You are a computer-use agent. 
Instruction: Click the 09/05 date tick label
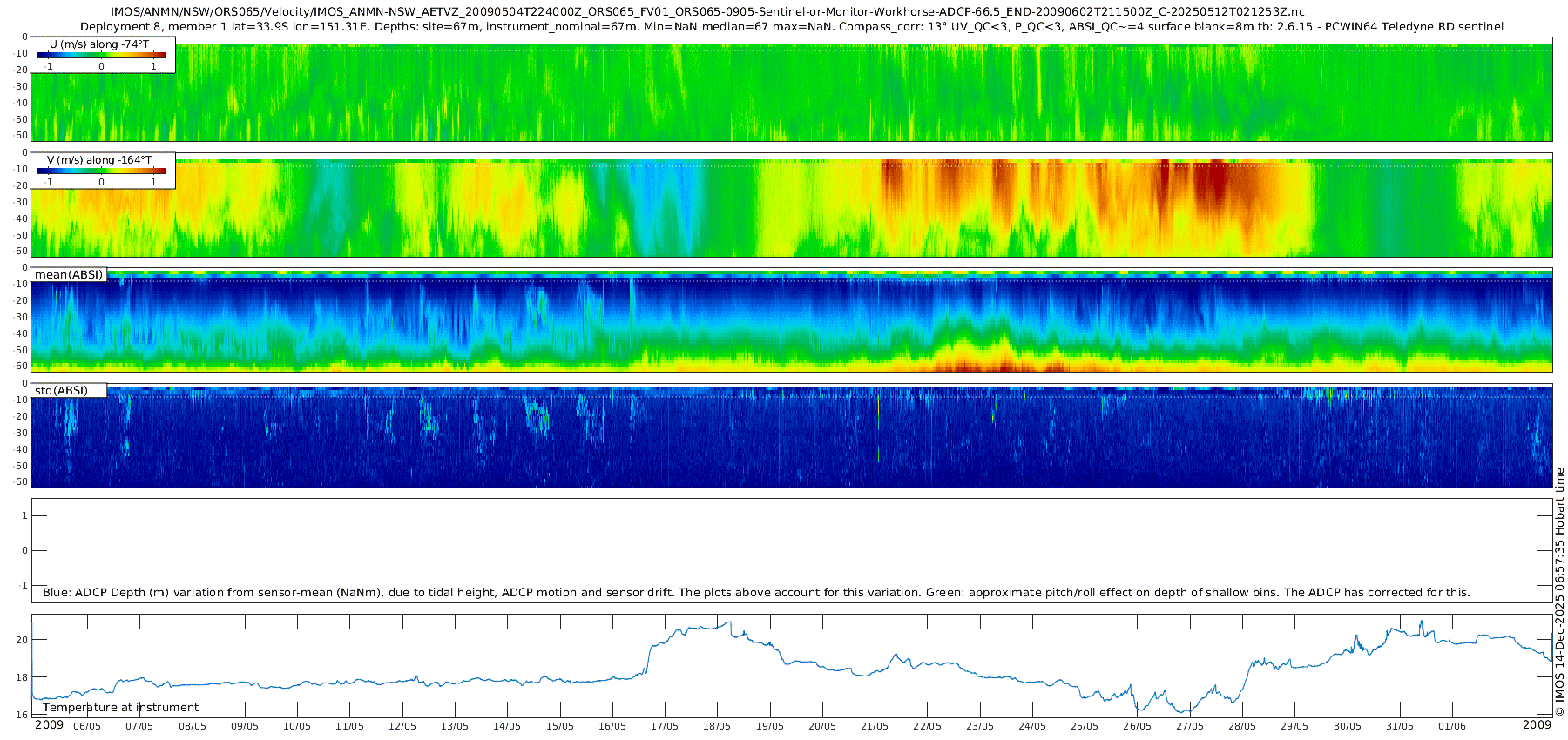(245, 726)
